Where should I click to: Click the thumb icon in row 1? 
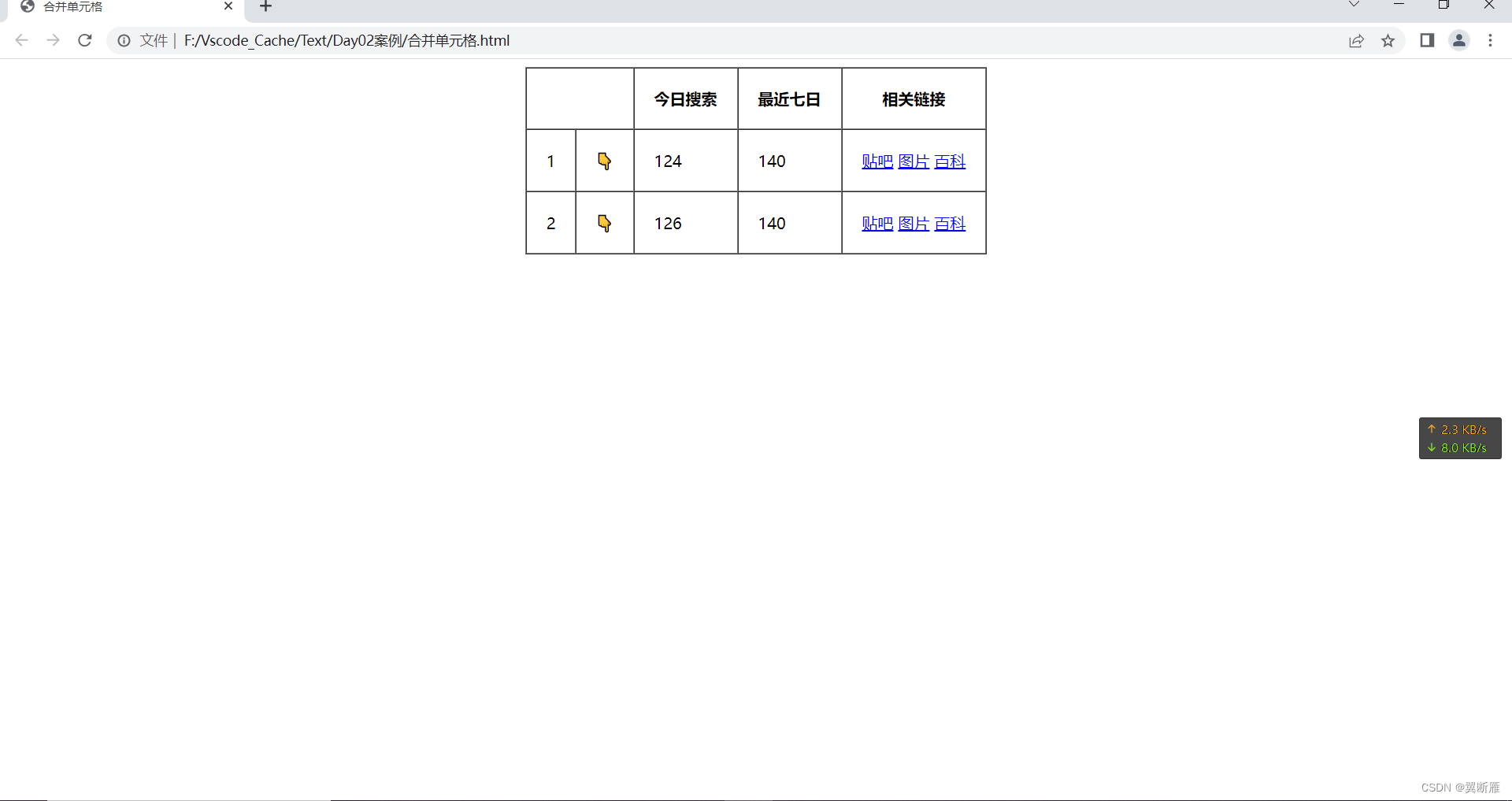[x=605, y=161]
